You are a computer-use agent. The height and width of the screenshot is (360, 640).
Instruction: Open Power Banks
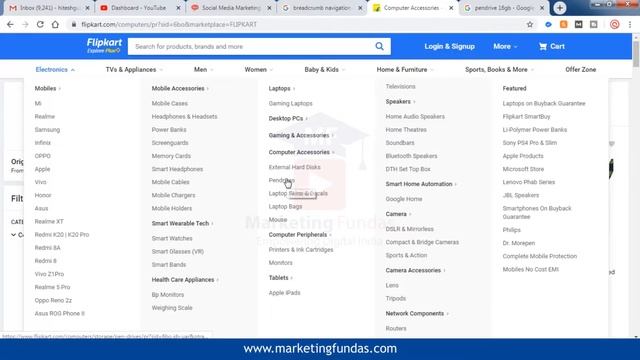tap(169, 130)
